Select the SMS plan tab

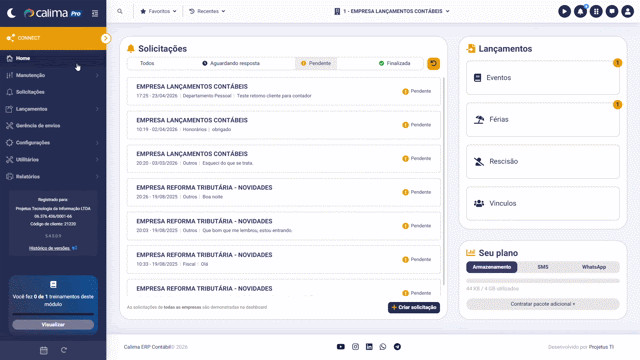coord(543,267)
